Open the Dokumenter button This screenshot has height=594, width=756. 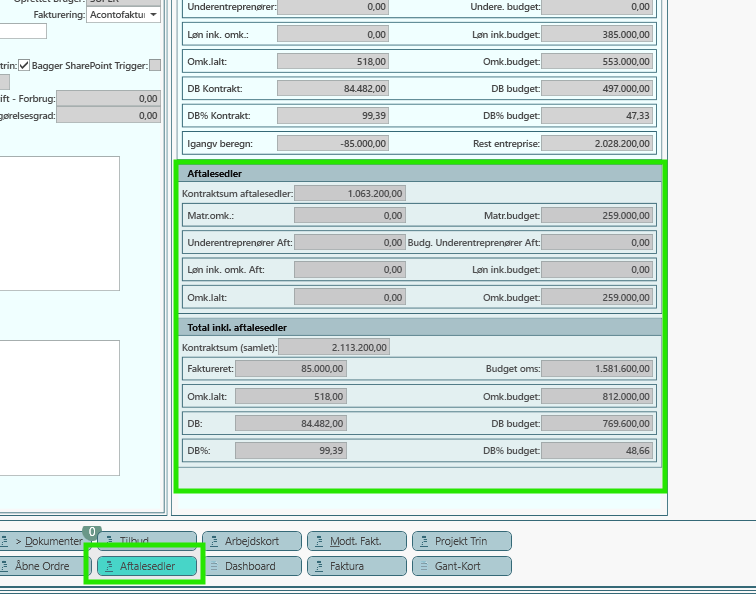(45, 541)
